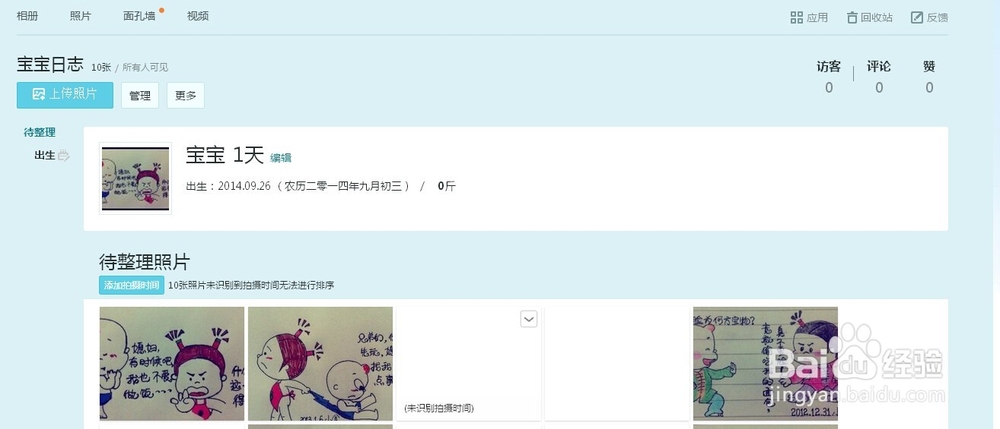Open the 更多 more button
The width and height of the screenshot is (1000, 429).
click(186, 96)
